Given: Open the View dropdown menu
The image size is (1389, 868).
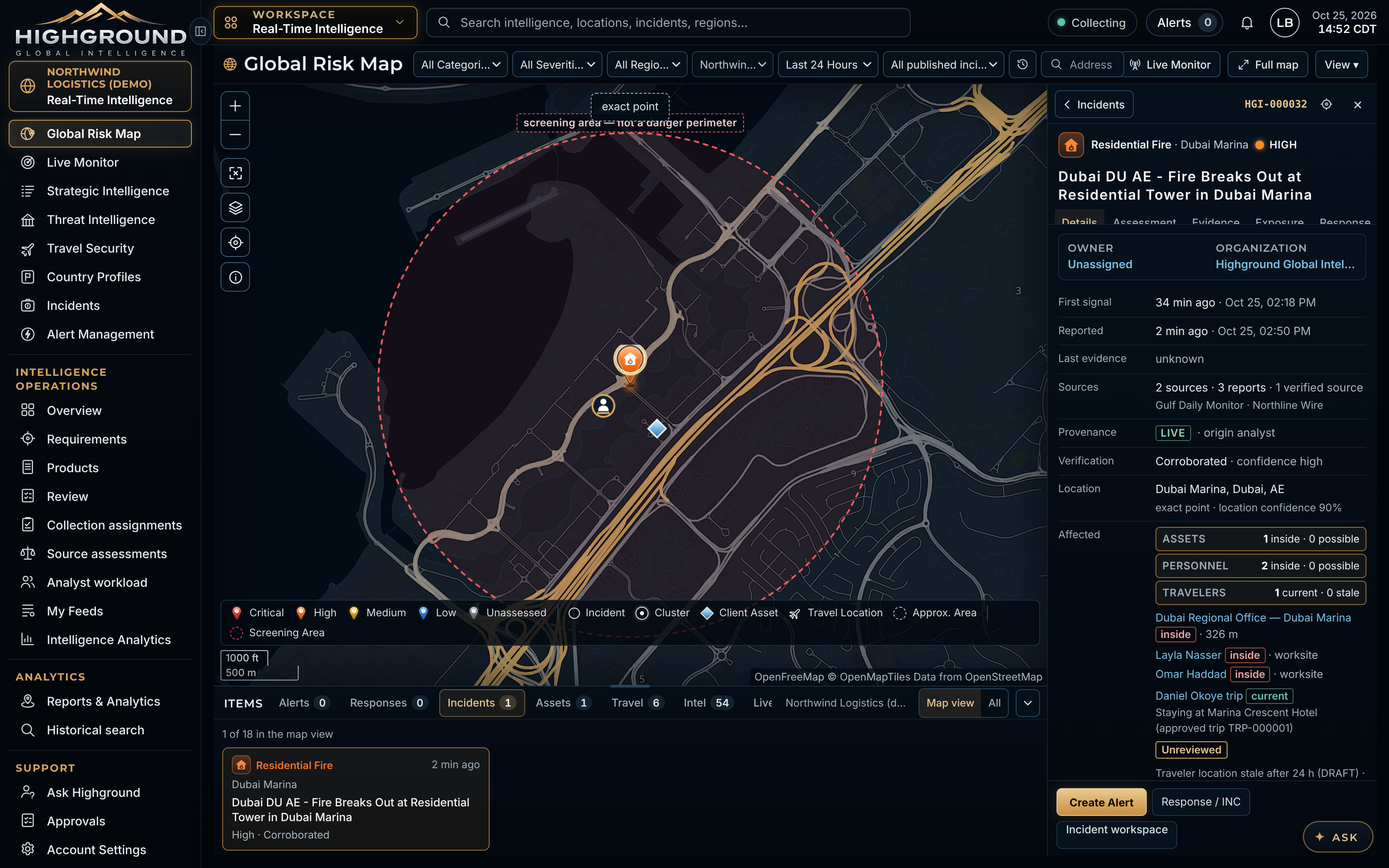Looking at the screenshot, I should [x=1341, y=64].
